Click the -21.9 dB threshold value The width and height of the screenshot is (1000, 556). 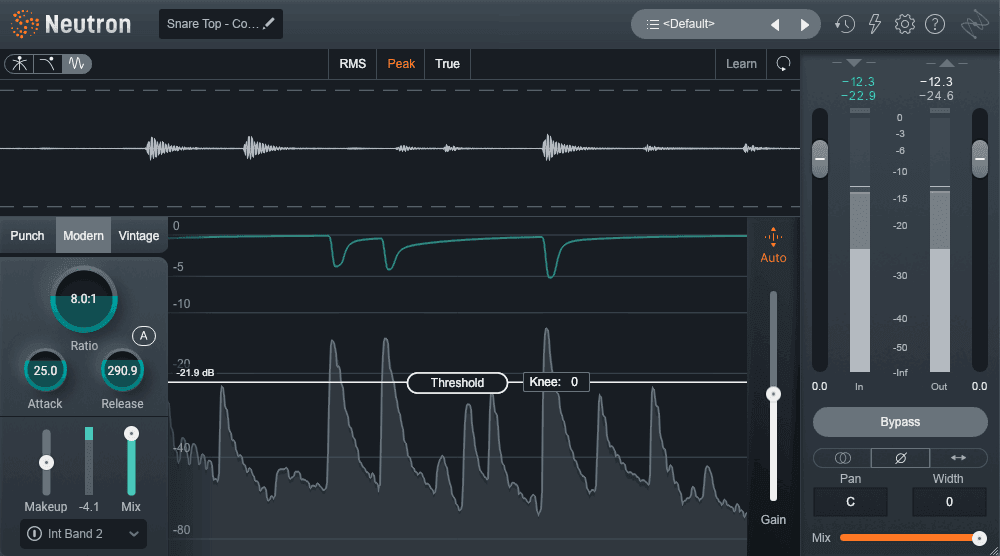(196, 372)
